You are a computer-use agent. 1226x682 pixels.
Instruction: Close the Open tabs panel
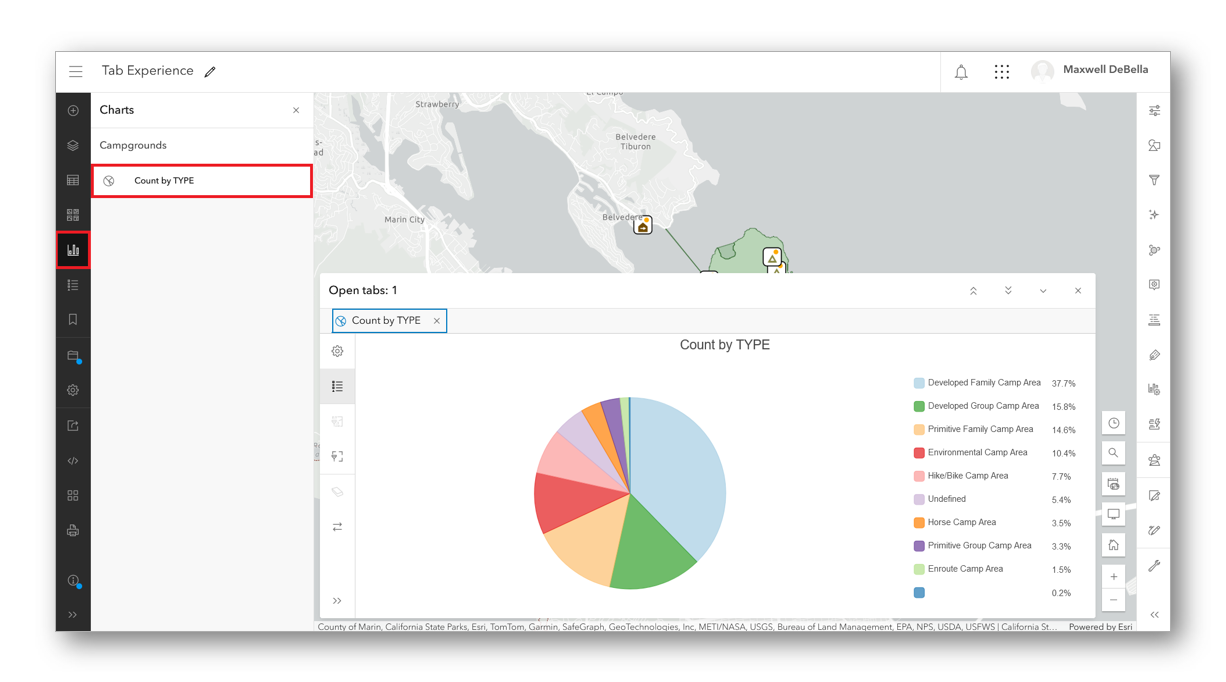click(1078, 291)
